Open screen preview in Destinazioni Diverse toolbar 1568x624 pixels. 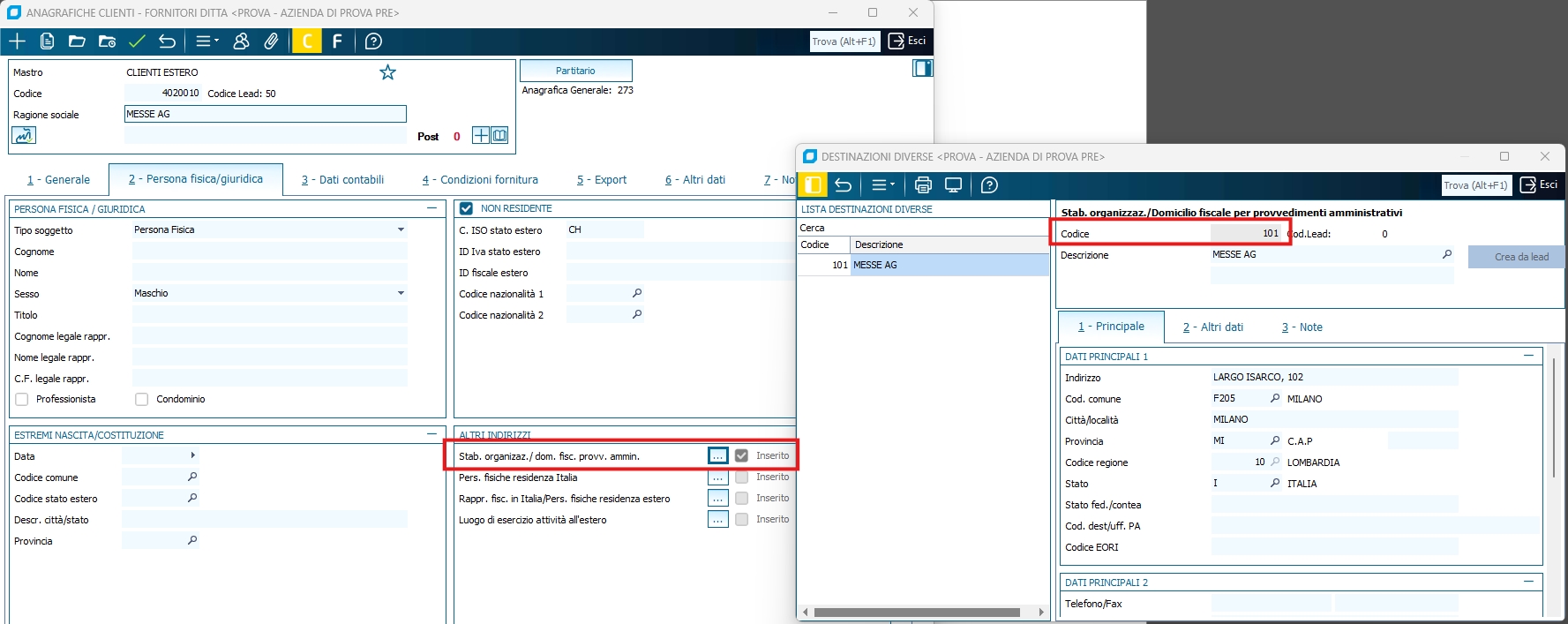pyautogui.click(x=953, y=185)
